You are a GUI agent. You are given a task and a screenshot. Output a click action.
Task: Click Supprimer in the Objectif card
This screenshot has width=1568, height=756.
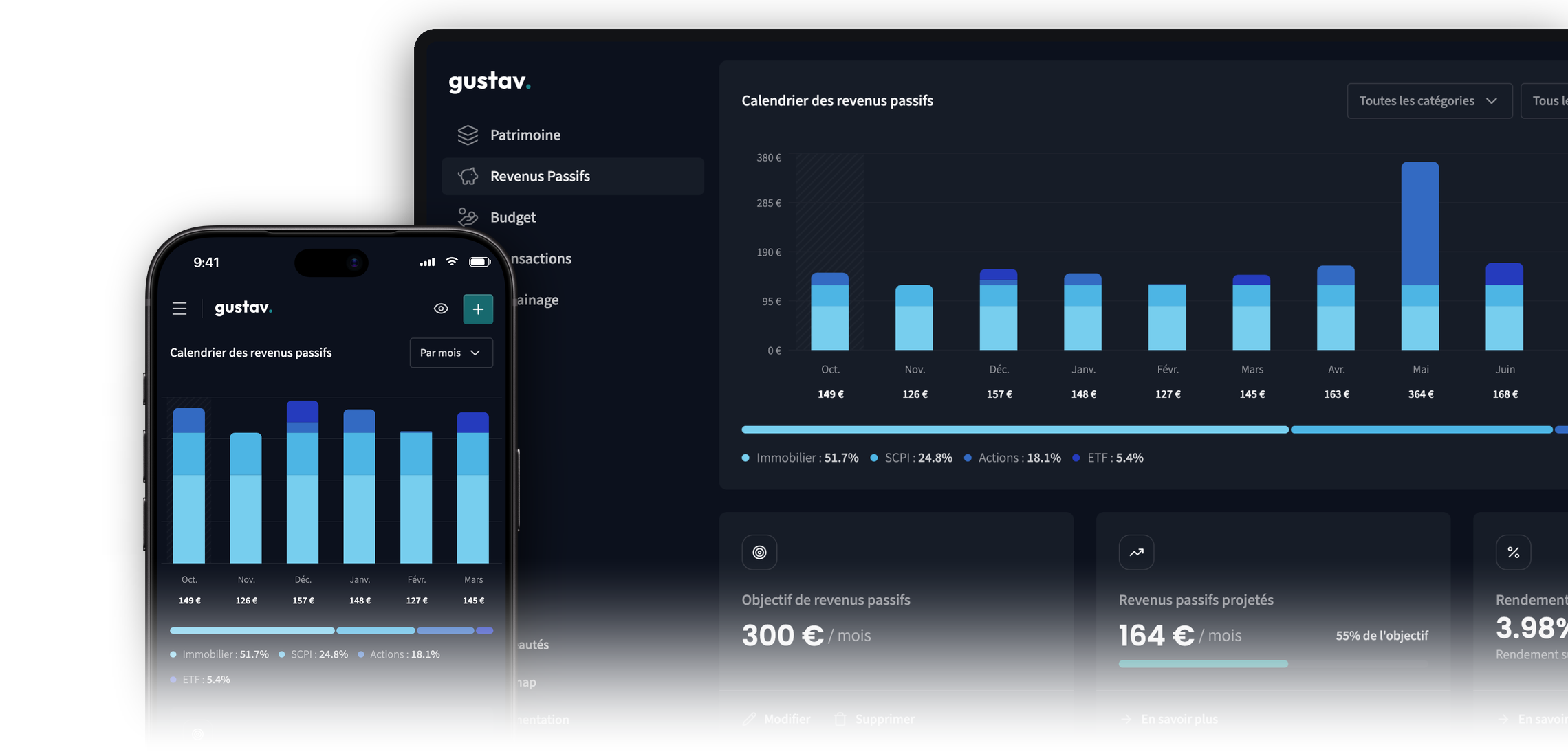pos(874,719)
